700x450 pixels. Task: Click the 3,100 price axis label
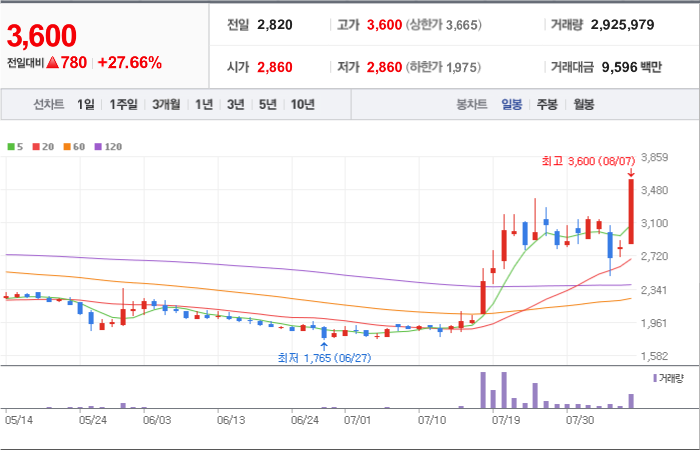[654, 223]
